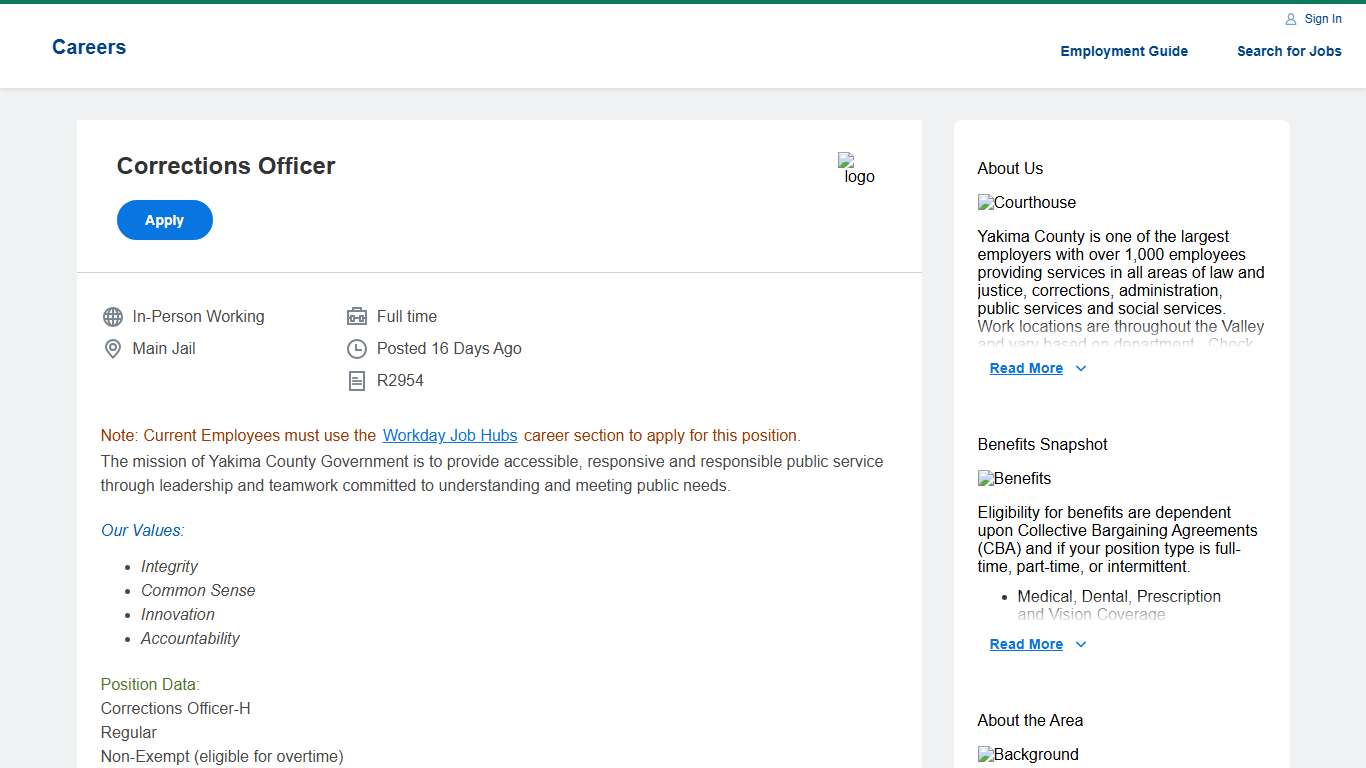Click the location pin icon beside Main Jail
Screen dimensions: 1366x768
[113, 349]
